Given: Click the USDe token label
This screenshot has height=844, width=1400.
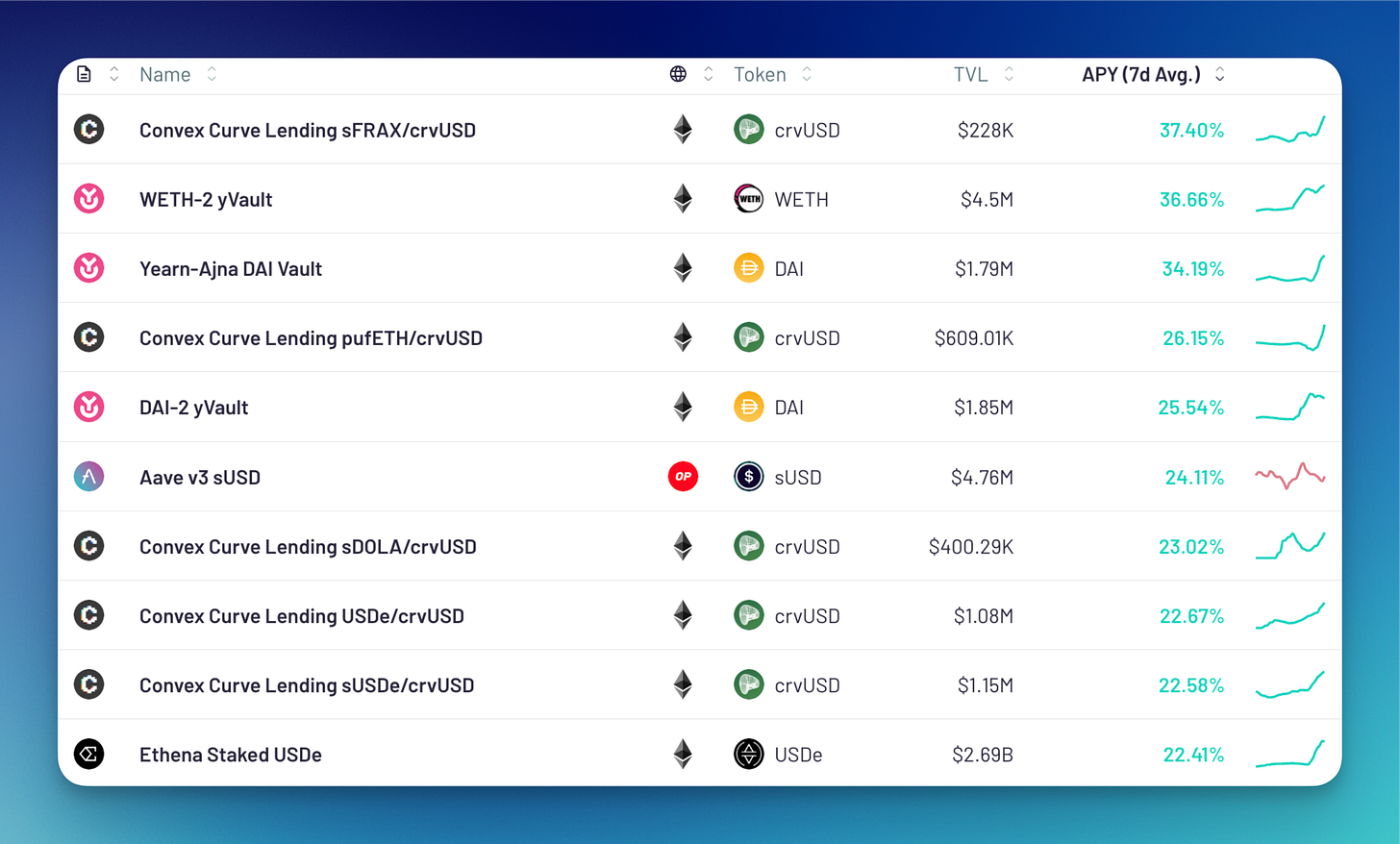Looking at the screenshot, I should pos(798,756).
